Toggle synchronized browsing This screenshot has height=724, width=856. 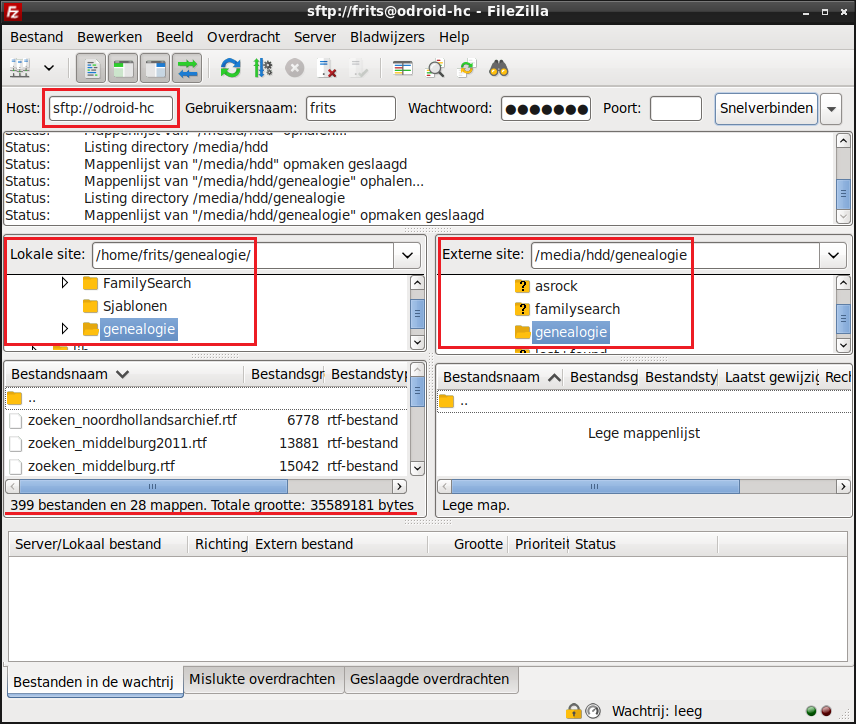click(467, 69)
